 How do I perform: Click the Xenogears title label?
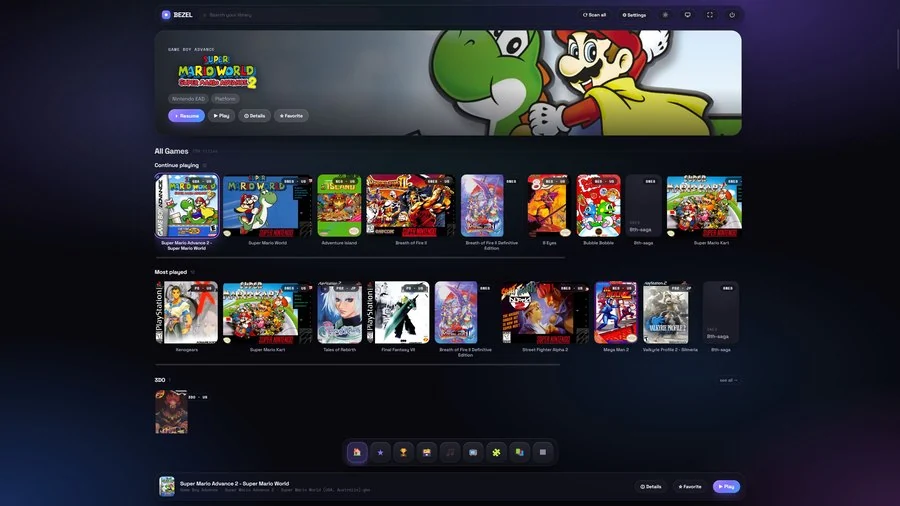[187, 350]
